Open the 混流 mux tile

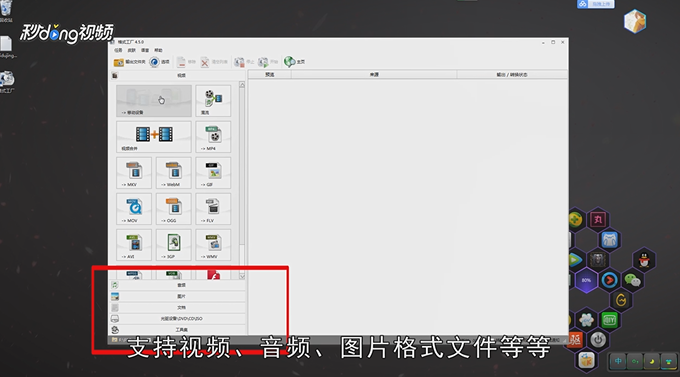click(x=213, y=101)
